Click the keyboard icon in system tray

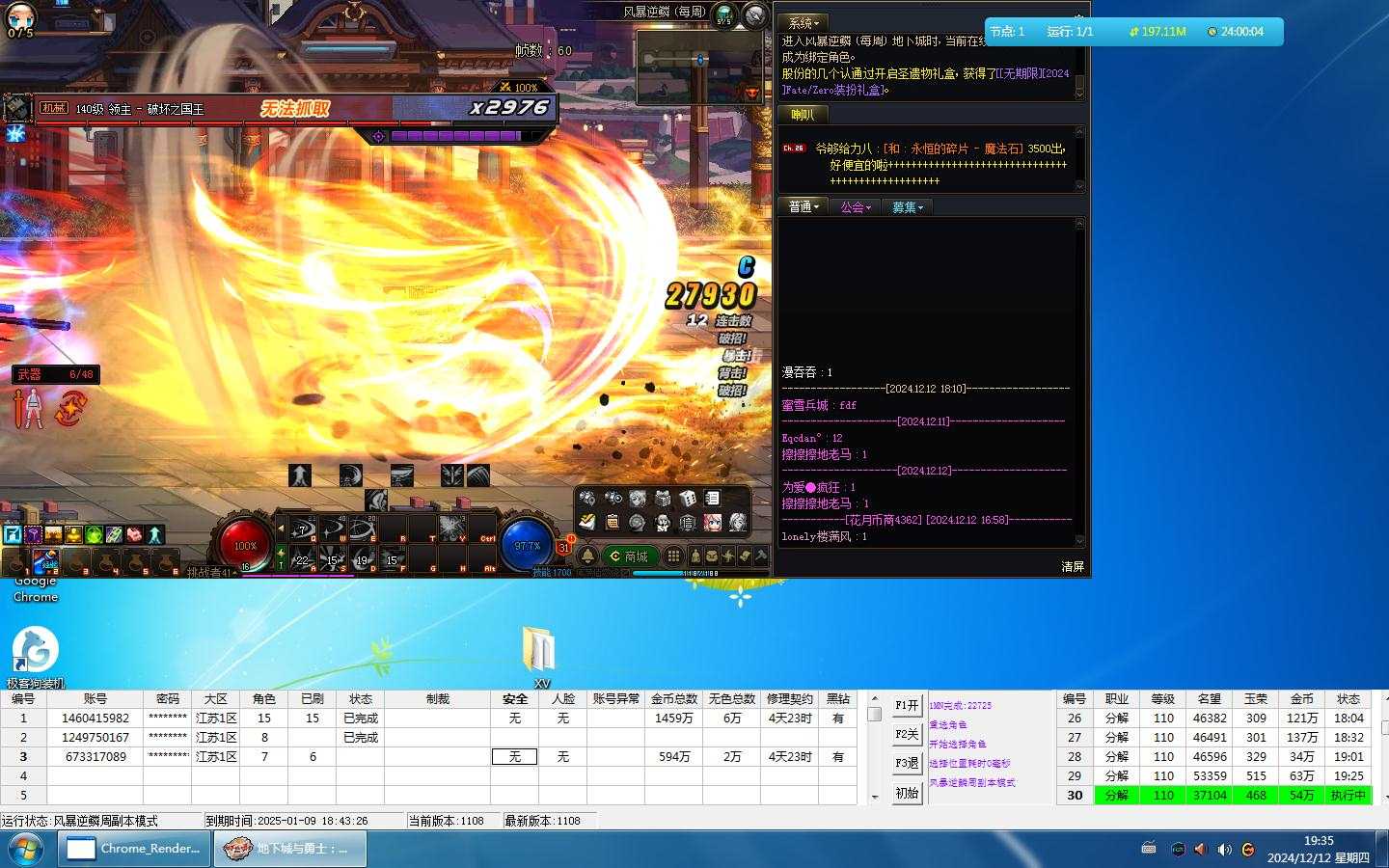pyautogui.click(x=1149, y=849)
